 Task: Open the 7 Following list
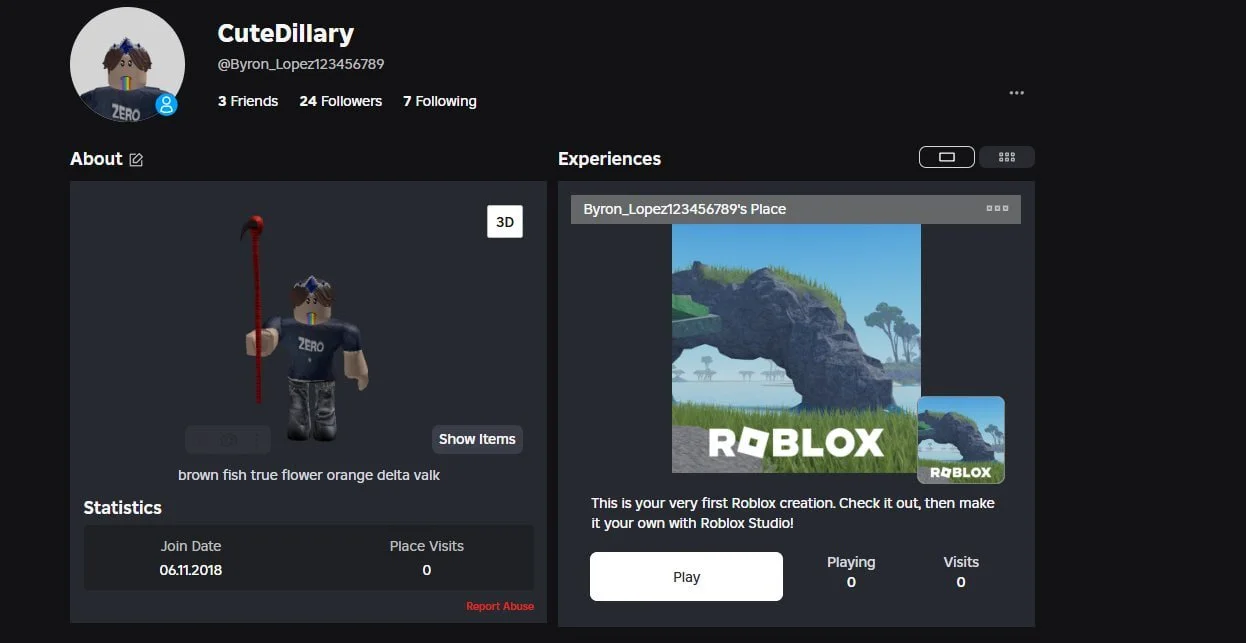tap(440, 101)
